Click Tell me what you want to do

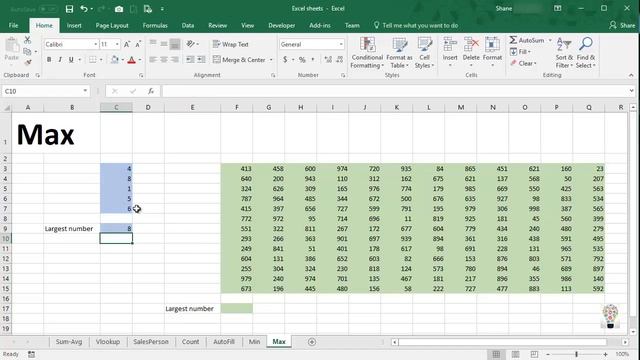coord(416,25)
